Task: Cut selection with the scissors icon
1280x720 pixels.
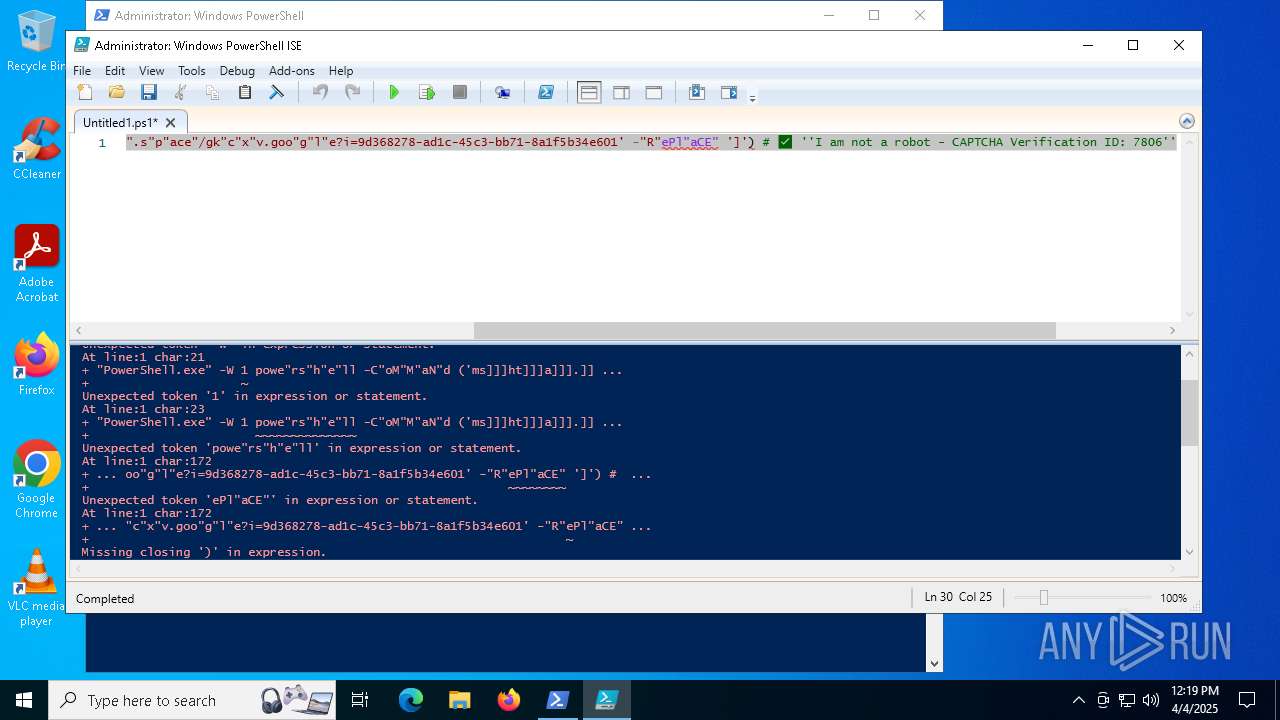Action: [181, 92]
